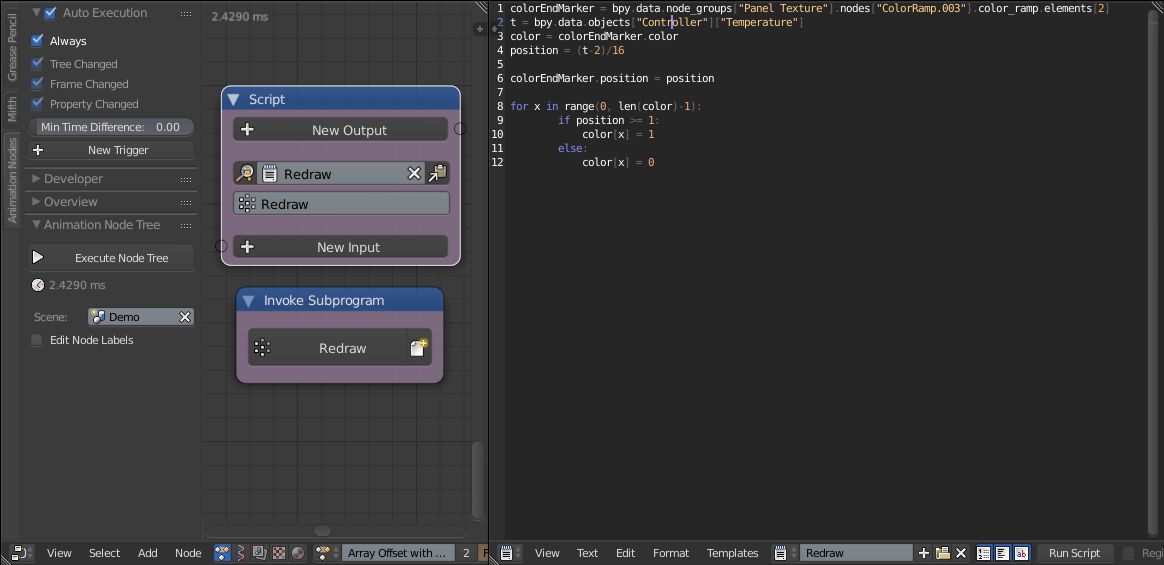Toggle word wrap in text editor

click(x=1002, y=552)
